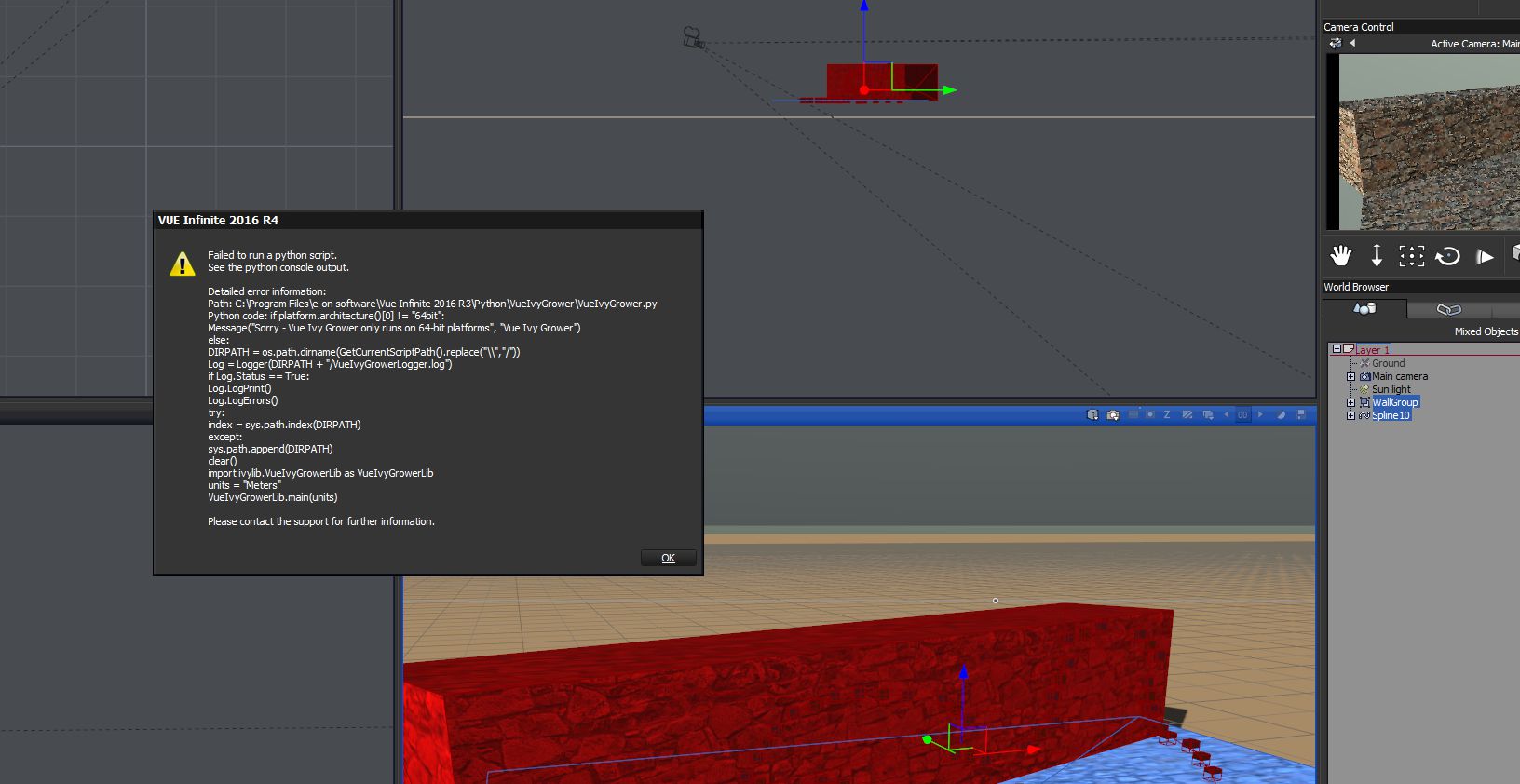Click the red axis arrow in perspective view
1520x784 pixels.
1032,749
